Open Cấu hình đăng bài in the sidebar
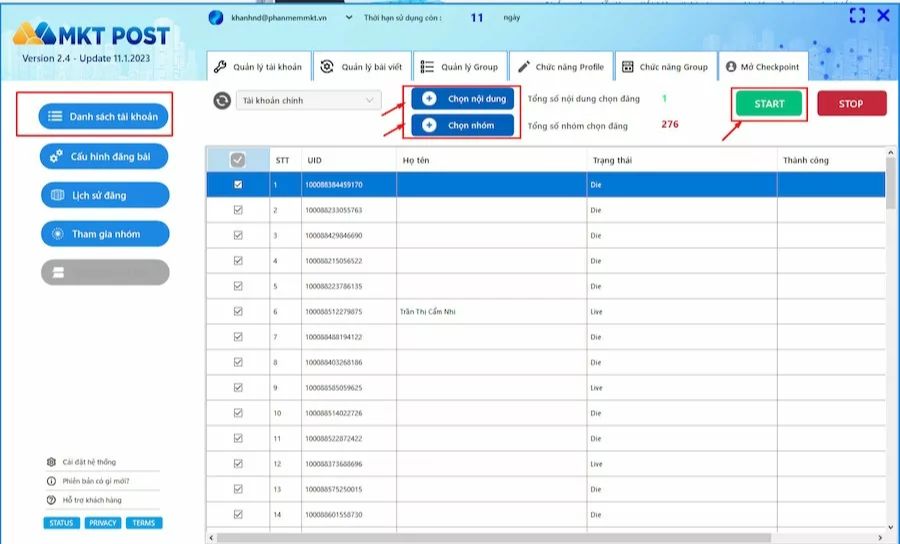The image size is (900, 544). 104,157
